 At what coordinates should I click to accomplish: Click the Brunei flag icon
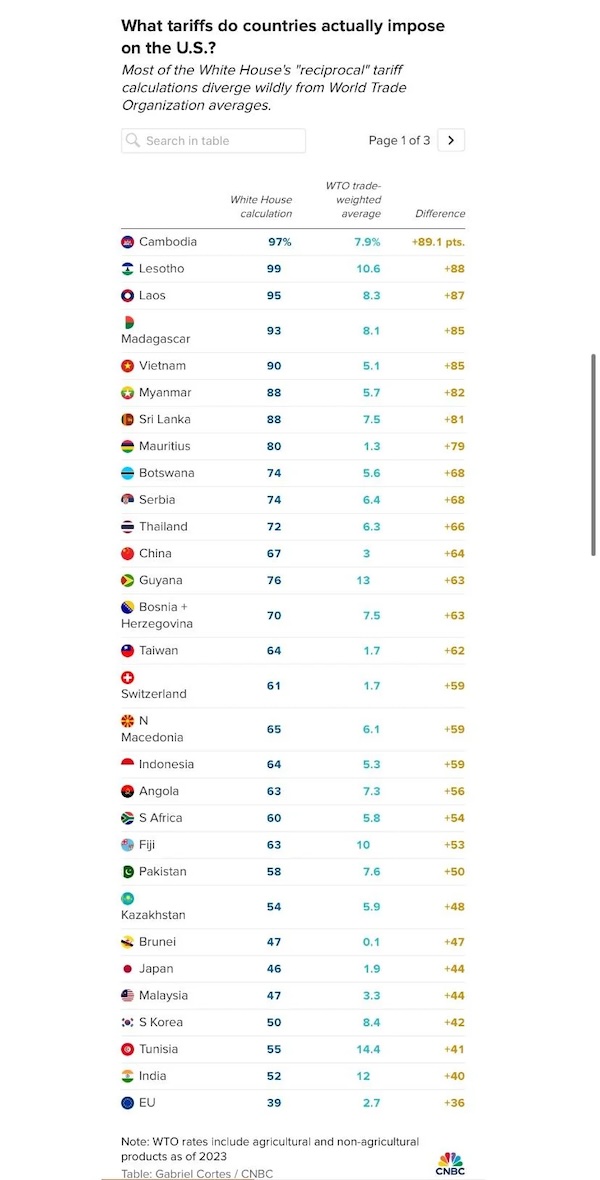pyautogui.click(x=128, y=942)
